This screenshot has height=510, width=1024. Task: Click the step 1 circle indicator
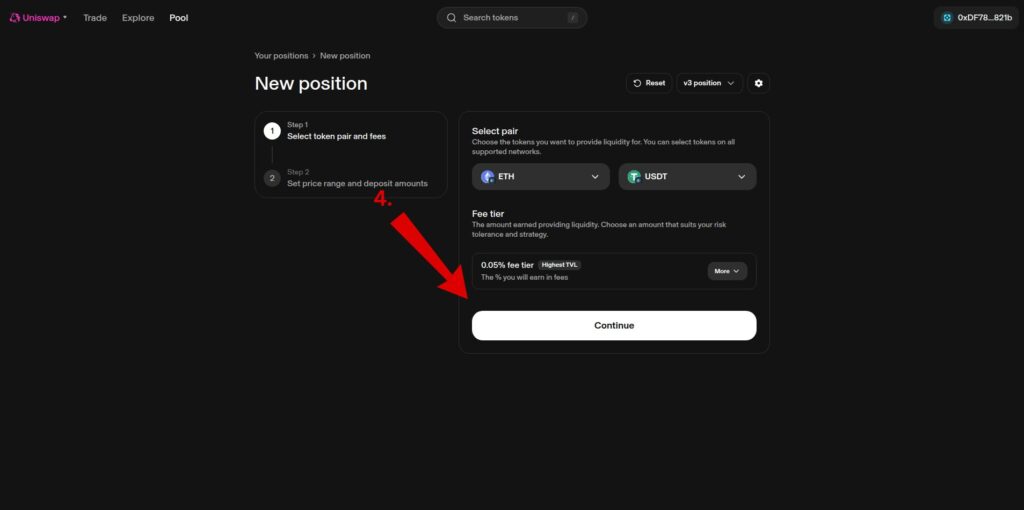click(x=272, y=131)
